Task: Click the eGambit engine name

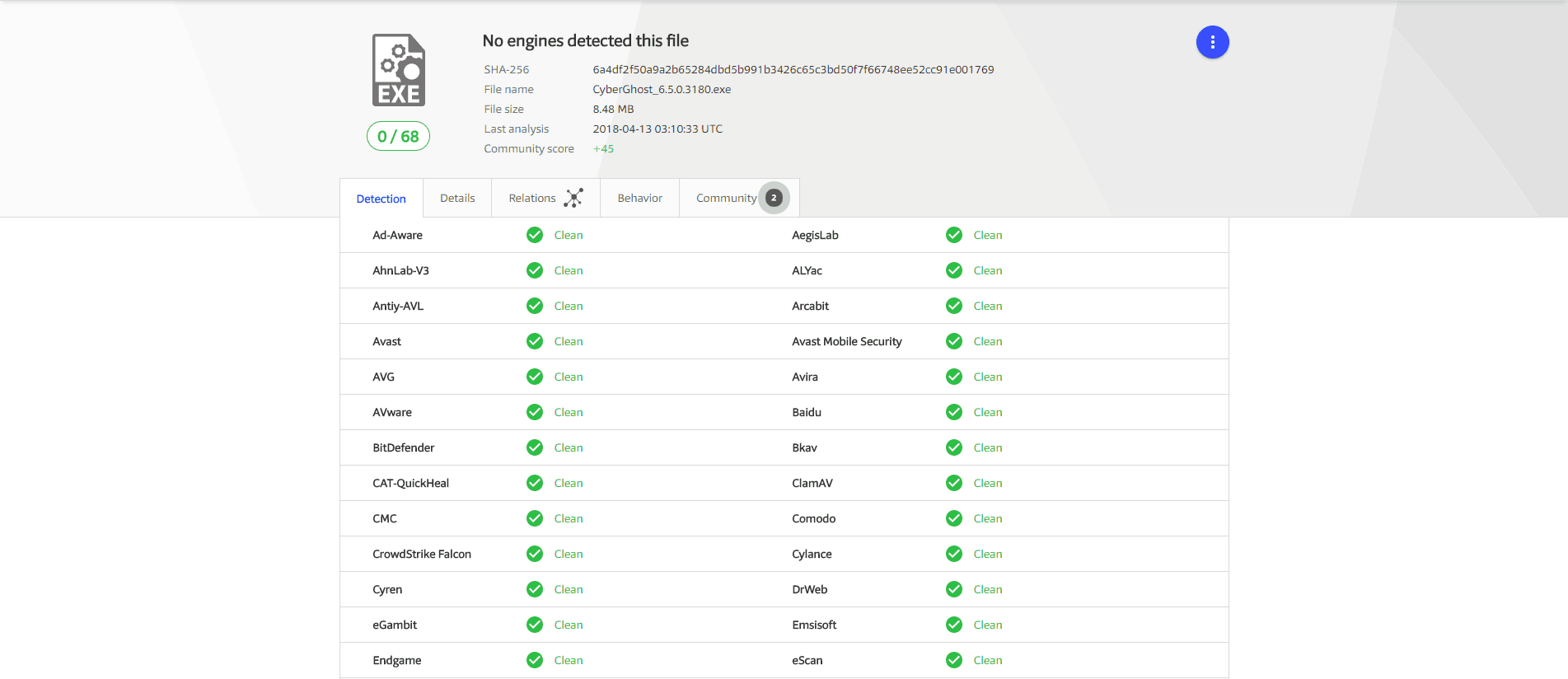Action: (395, 625)
